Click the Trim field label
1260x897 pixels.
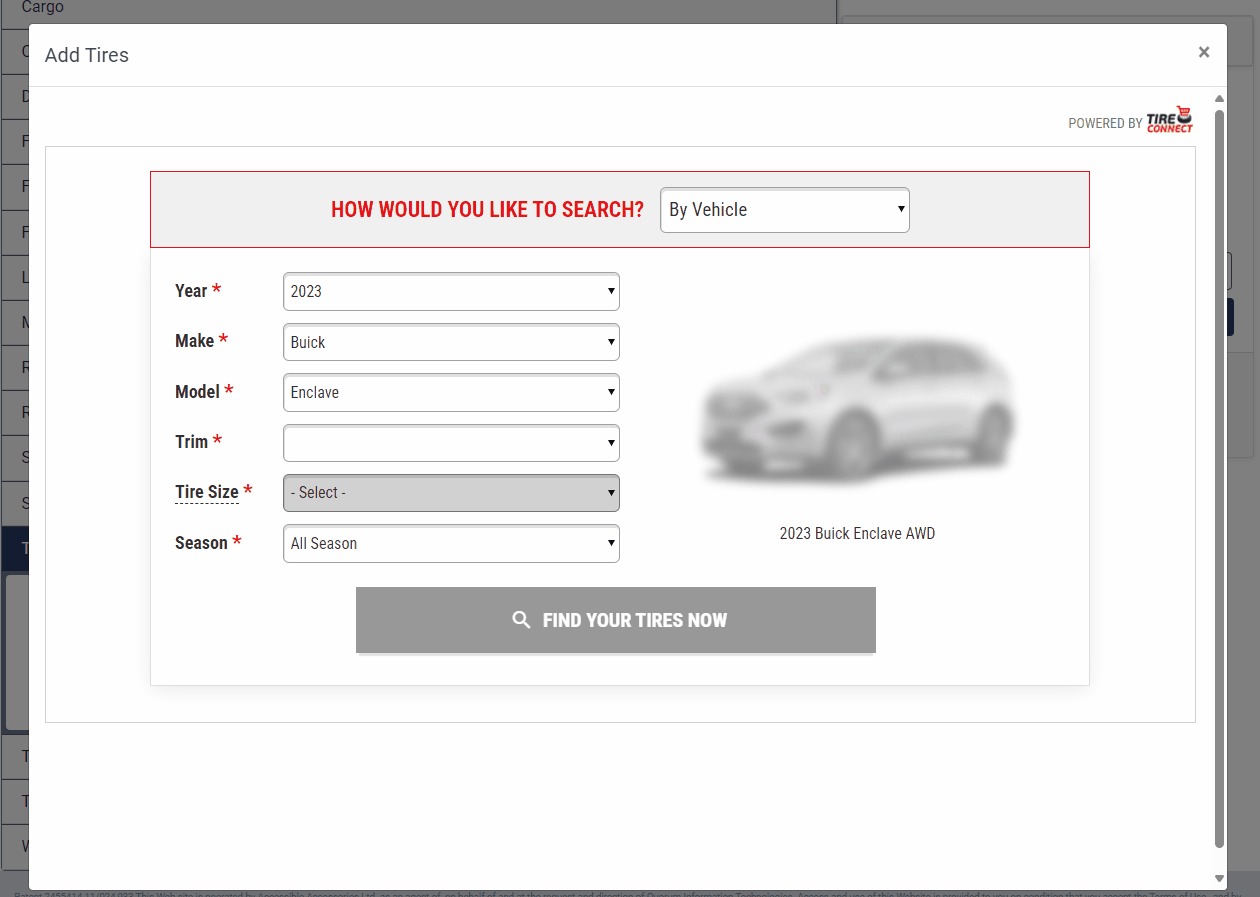point(191,442)
